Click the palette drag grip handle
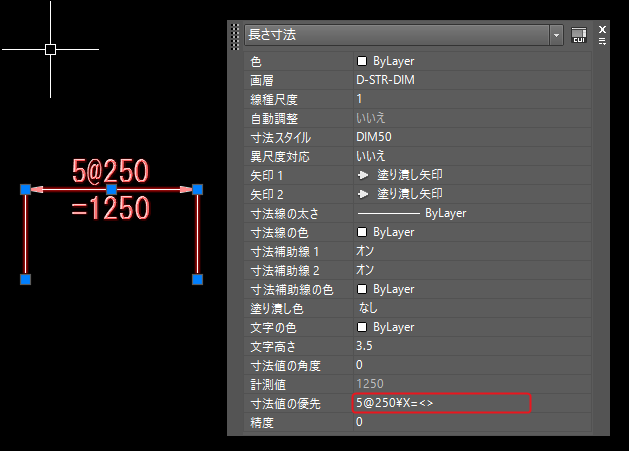Image resolution: width=629 pixels, height=451 pixels. point(235,37)
